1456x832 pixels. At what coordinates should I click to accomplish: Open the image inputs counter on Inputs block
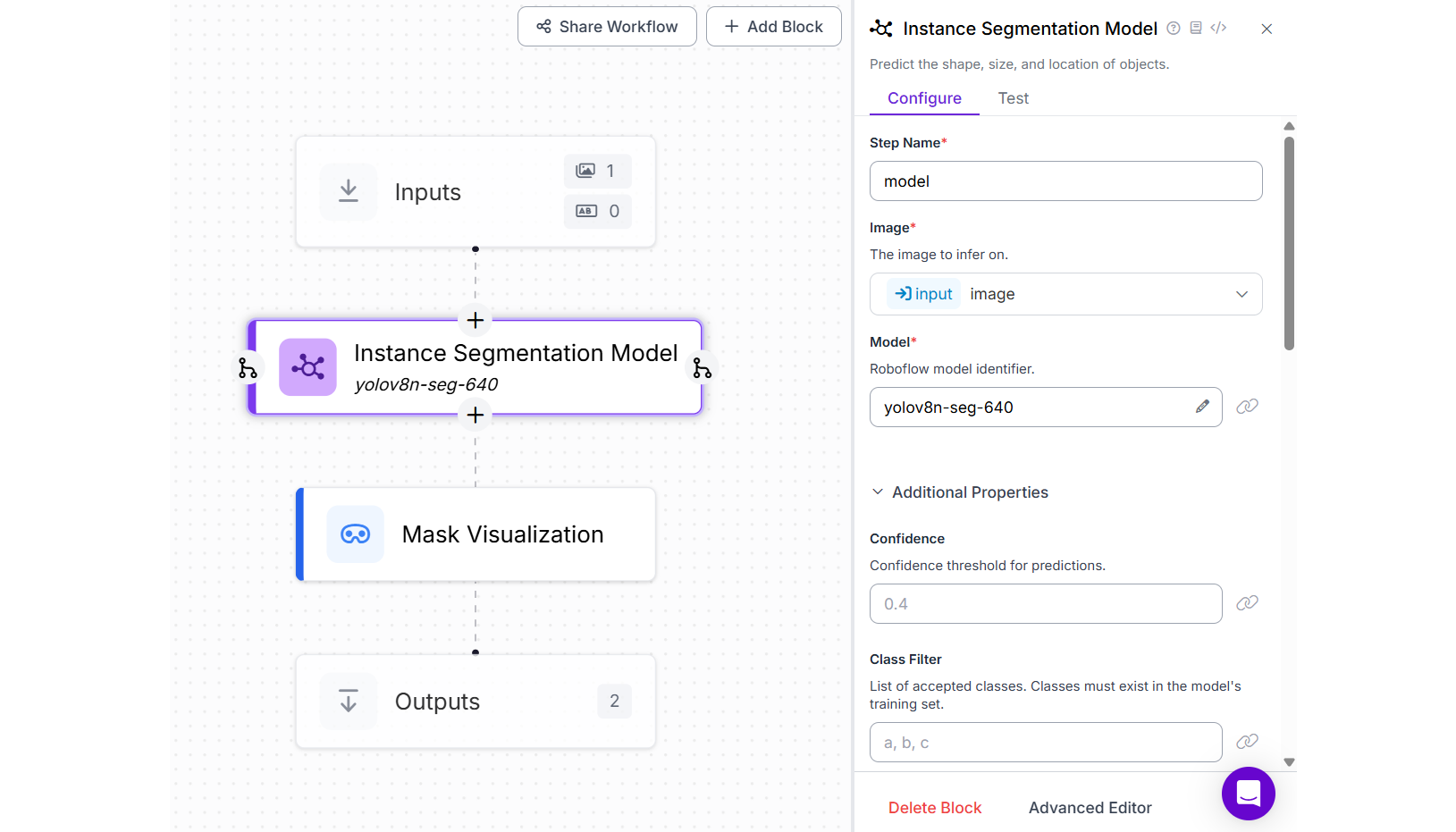point(597,171)
